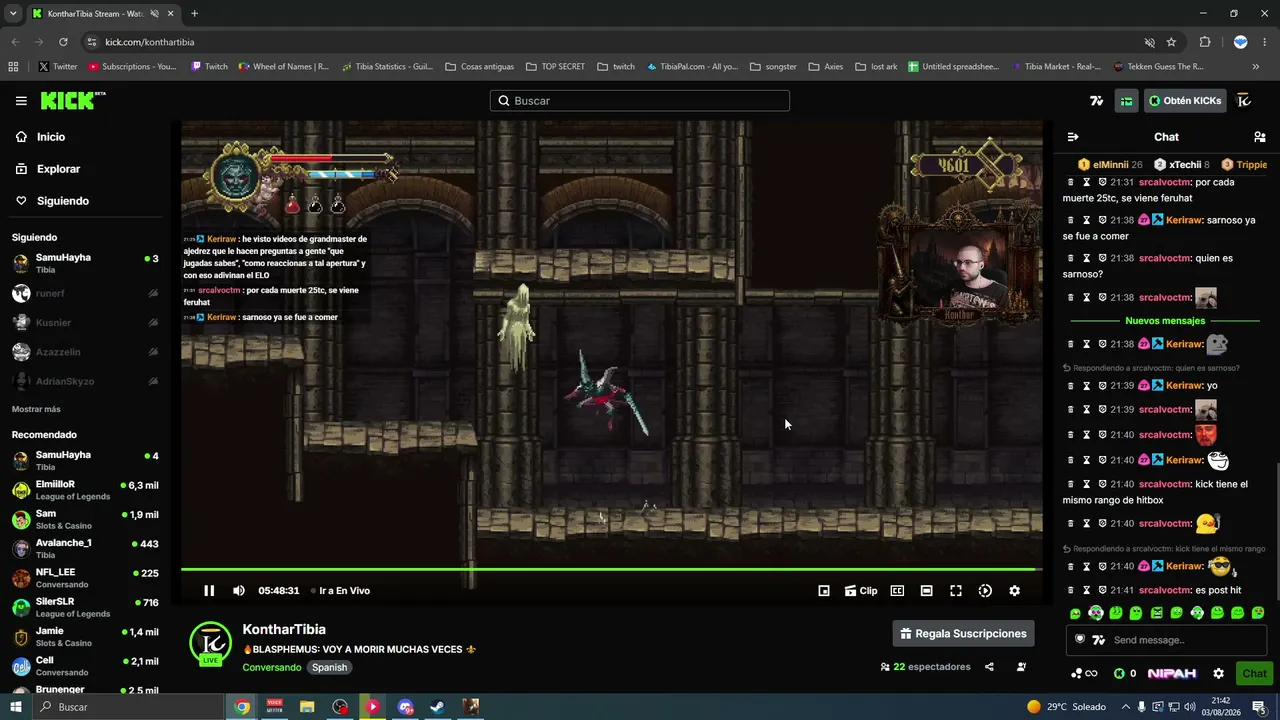Pause the stream video
This screenshot has height=720, width=1280.
pos(209,591)
